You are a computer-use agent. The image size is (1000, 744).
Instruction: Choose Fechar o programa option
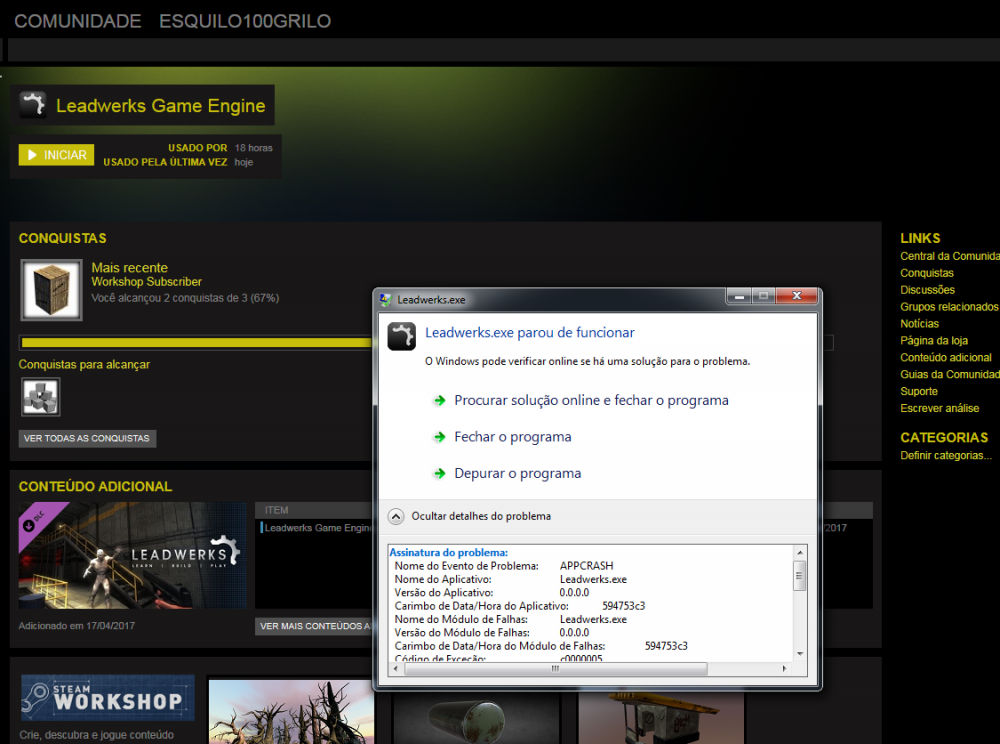(x=513, y=437)
